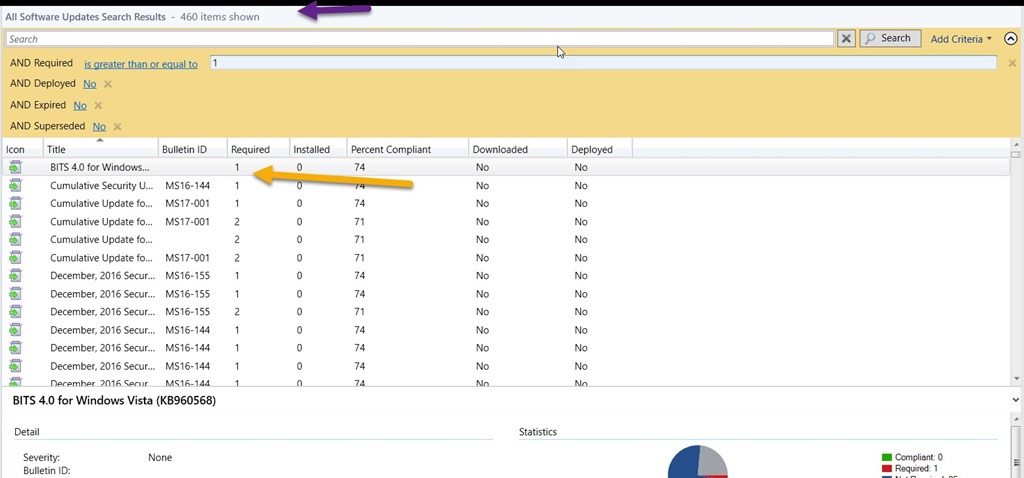This screenshot has width=1024, height=478.
Task: Collapse the update details pane chevron
Action: click(1016, 400)
